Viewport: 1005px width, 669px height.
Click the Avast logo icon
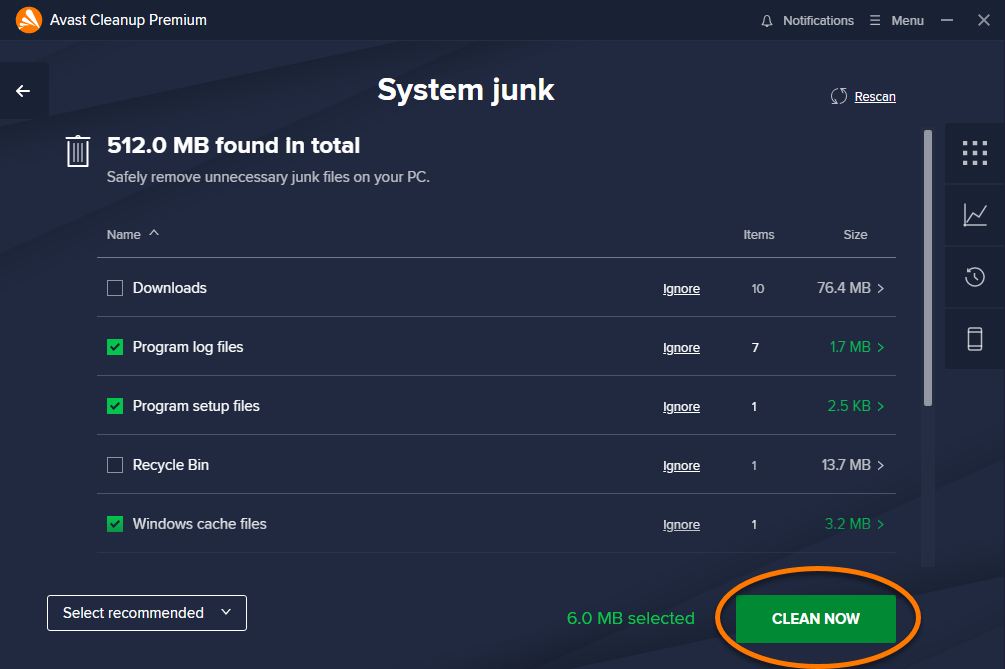tap(29, 20)
